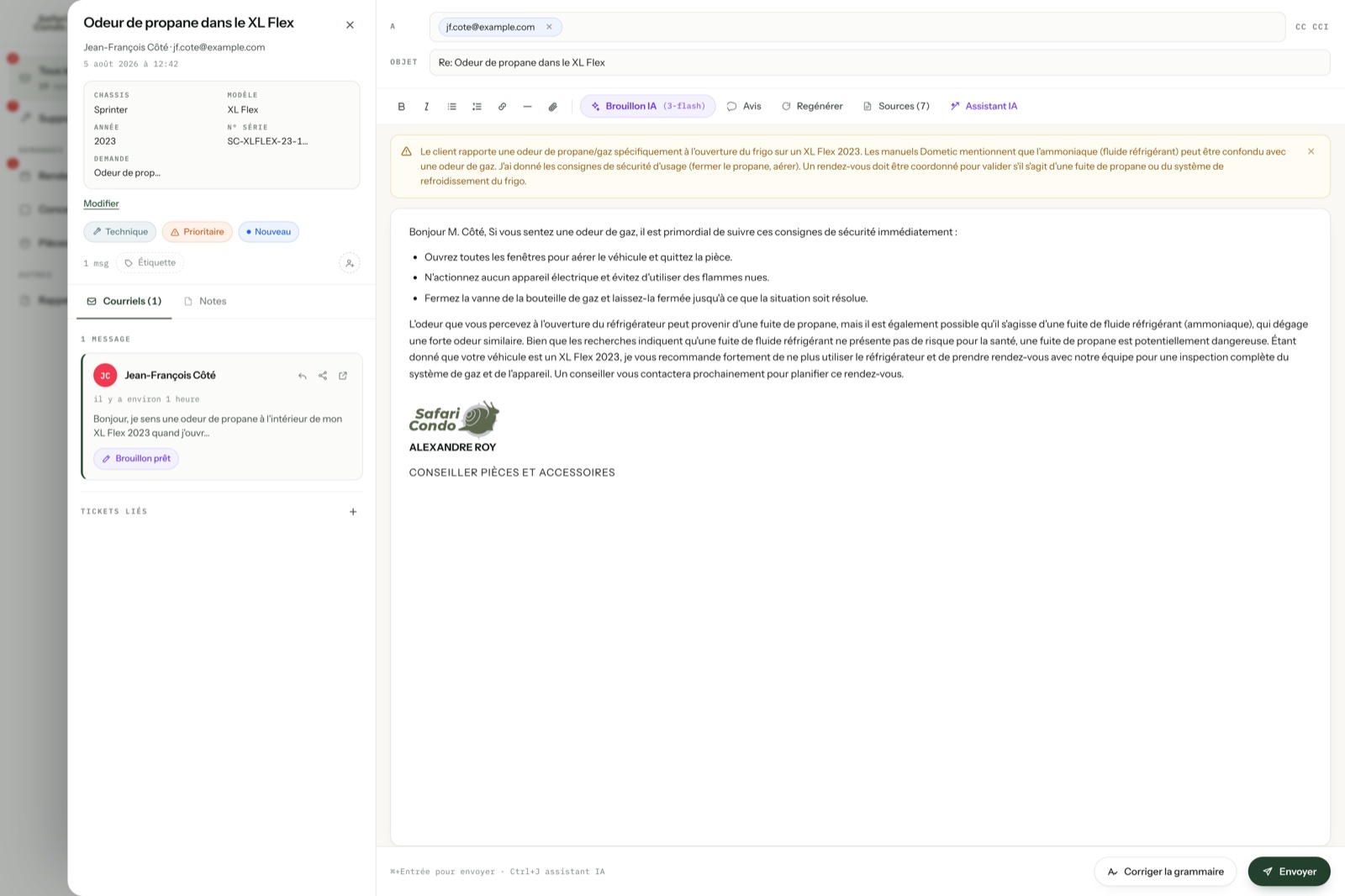Image resolution: width=1345 pixels, height=896 pixels.
Task: Regenerate the draft with Regénérer
Action: coord(812,107)
